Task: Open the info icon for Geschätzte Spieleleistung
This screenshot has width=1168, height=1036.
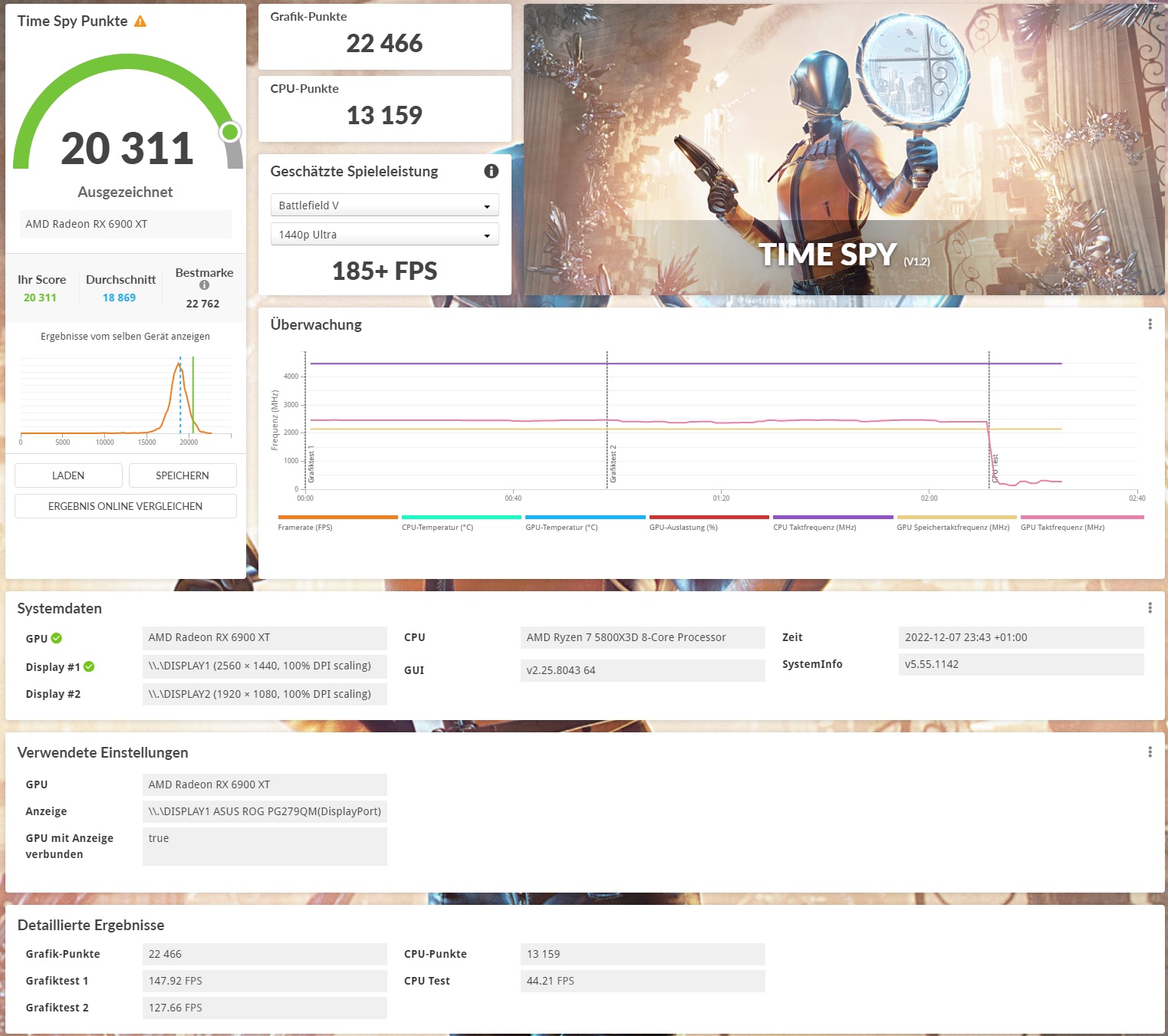Action: coord(492,171)
